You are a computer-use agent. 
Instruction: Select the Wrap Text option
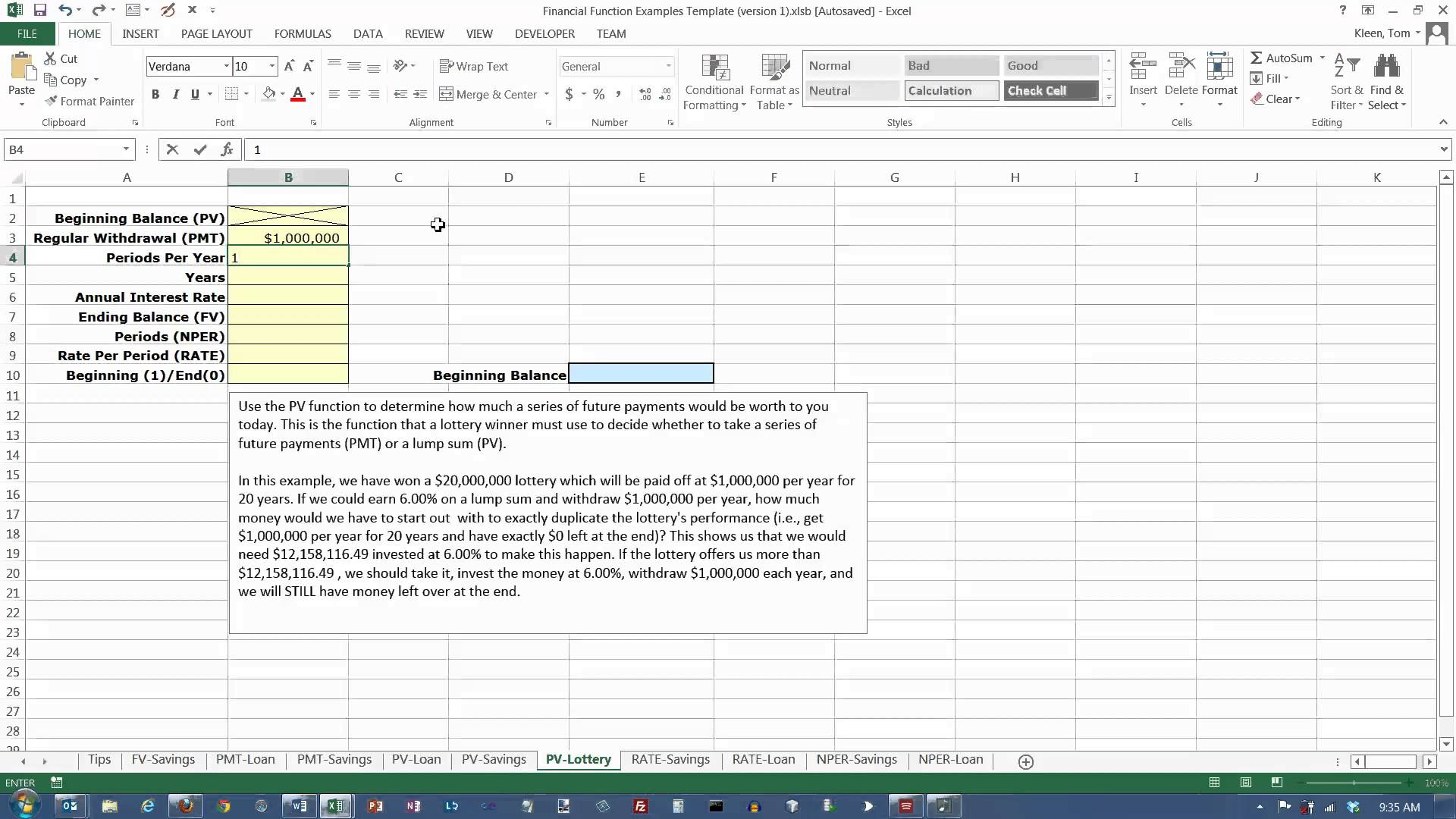474,66
